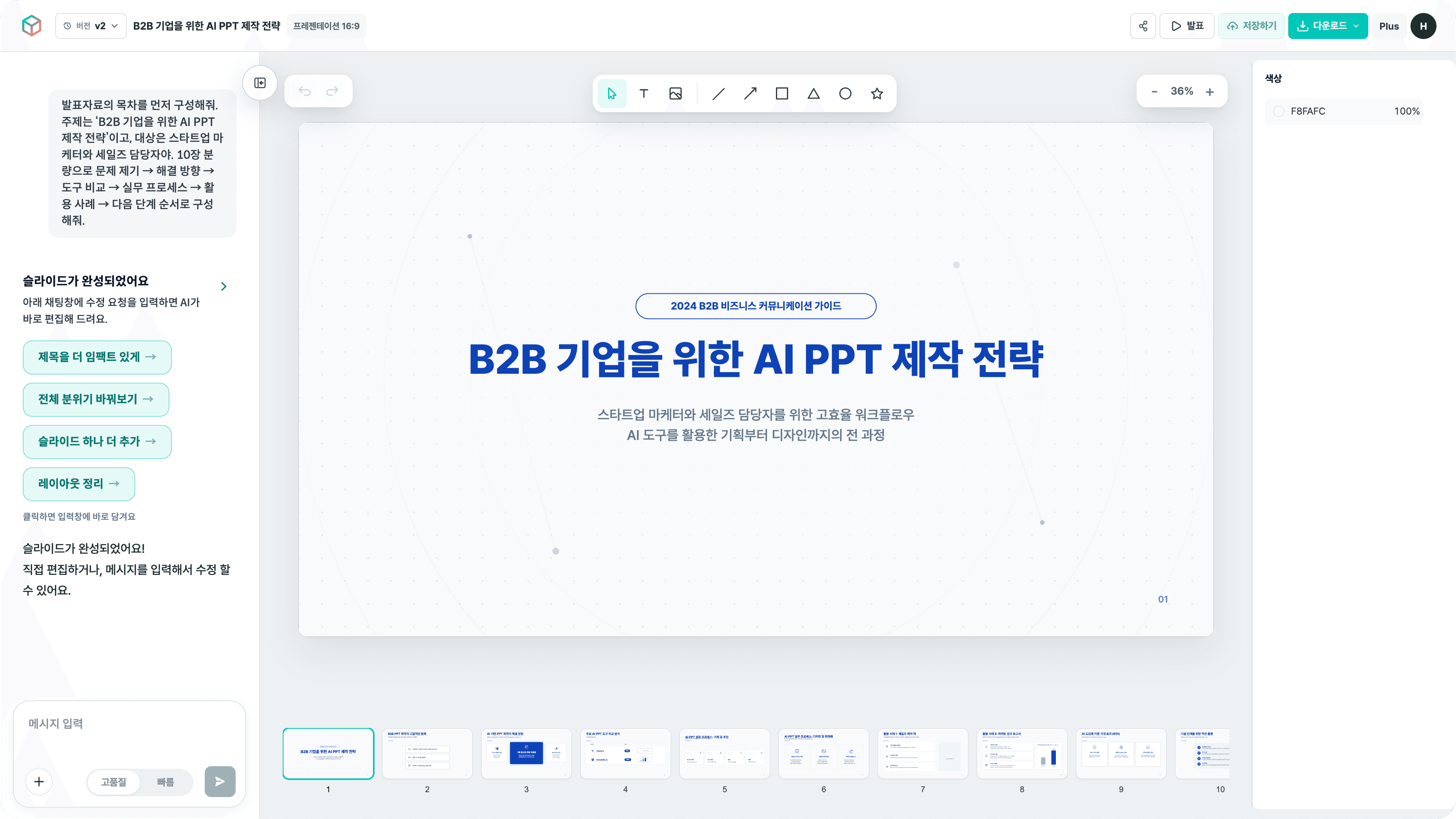Click the plus attachment button
This screenshot has height=819, width=1456.
click(x=39, y=782)
